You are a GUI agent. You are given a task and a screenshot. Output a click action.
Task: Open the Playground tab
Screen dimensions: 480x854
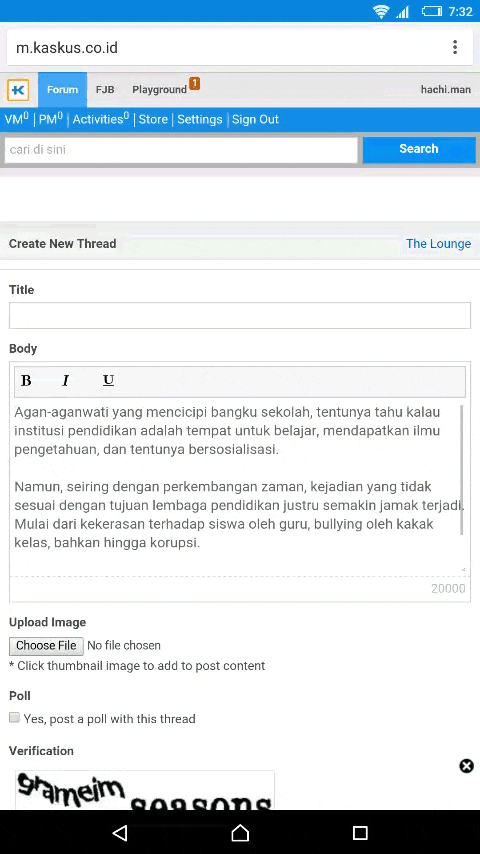tap(159, 90)
